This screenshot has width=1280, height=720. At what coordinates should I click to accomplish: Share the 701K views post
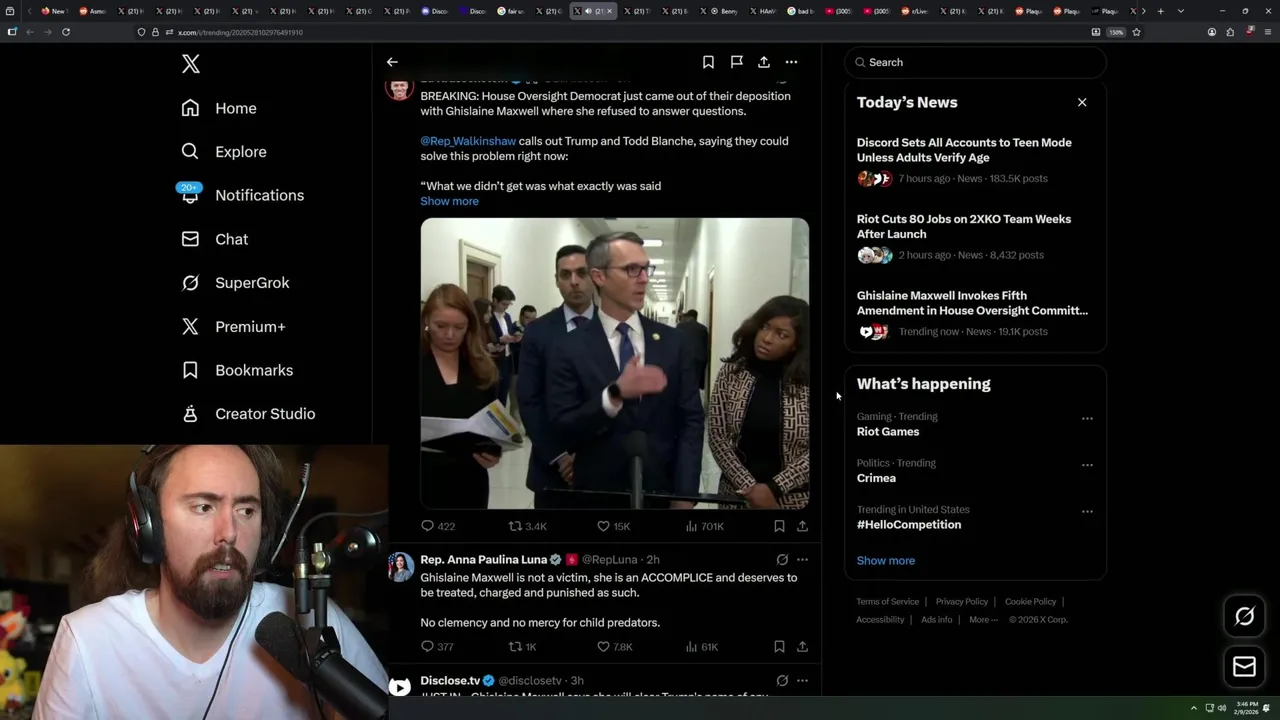[x=802, y=526]
